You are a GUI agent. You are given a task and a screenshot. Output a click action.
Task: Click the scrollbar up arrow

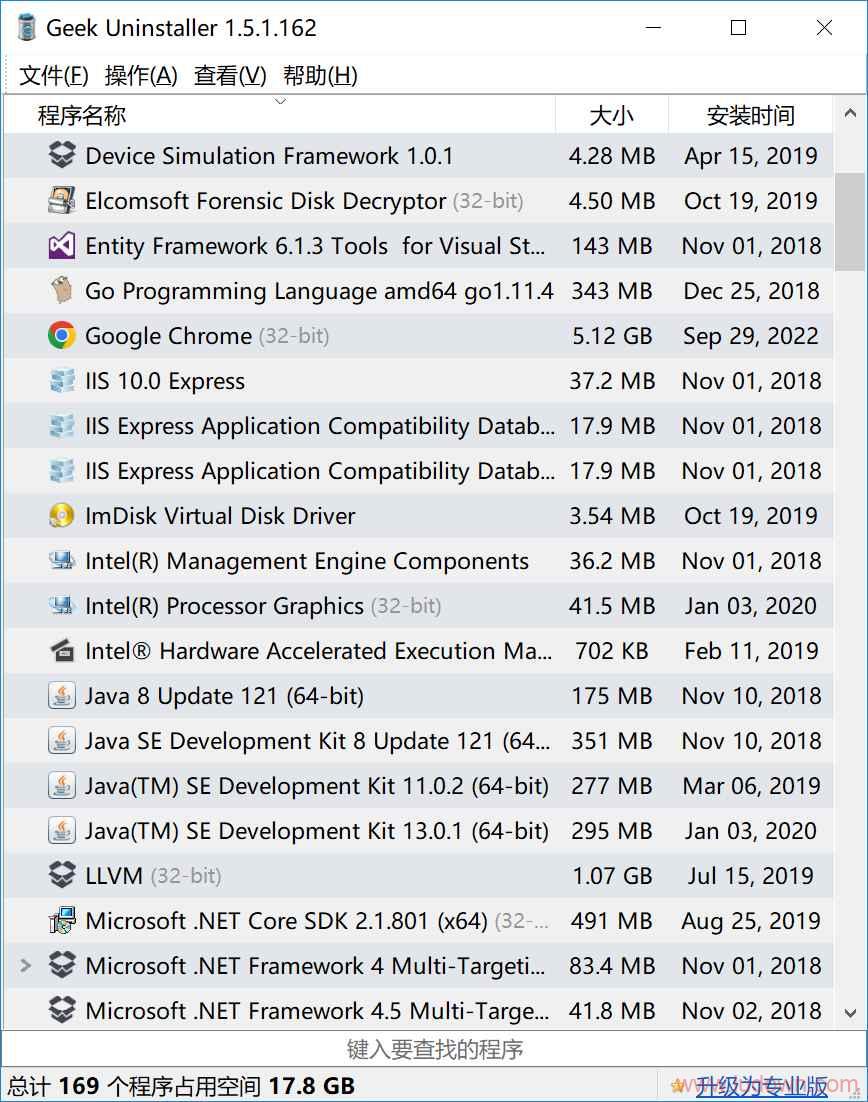pyautogui.click(x=850, y=113)
